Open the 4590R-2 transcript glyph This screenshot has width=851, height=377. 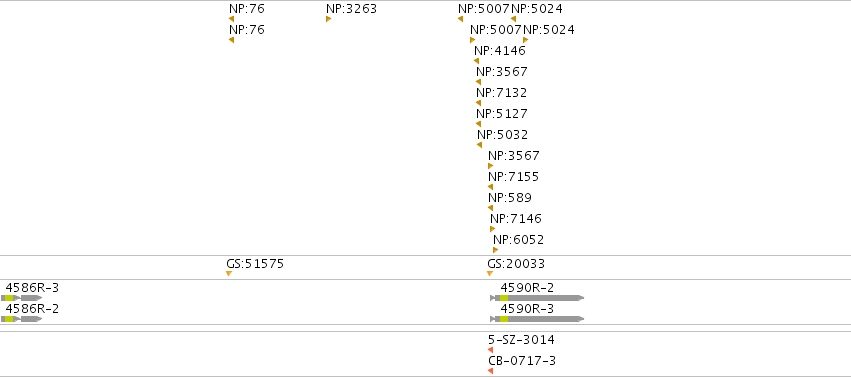coord(537,298)
